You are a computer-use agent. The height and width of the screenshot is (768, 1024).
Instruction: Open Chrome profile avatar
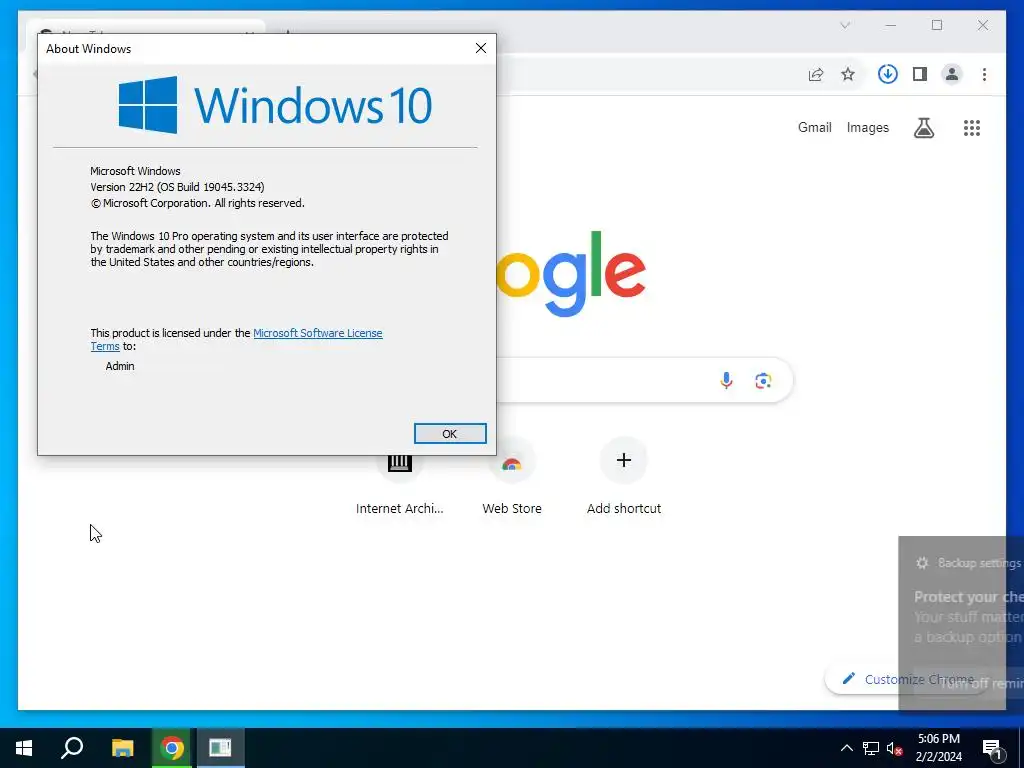952,74
